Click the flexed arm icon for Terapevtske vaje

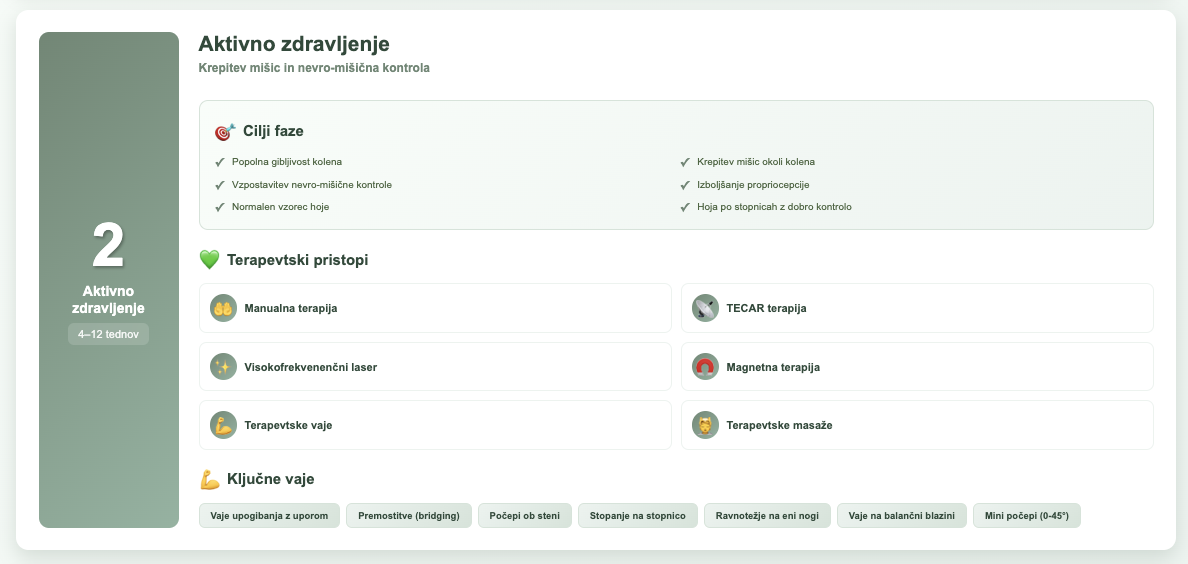coord(224,425)
